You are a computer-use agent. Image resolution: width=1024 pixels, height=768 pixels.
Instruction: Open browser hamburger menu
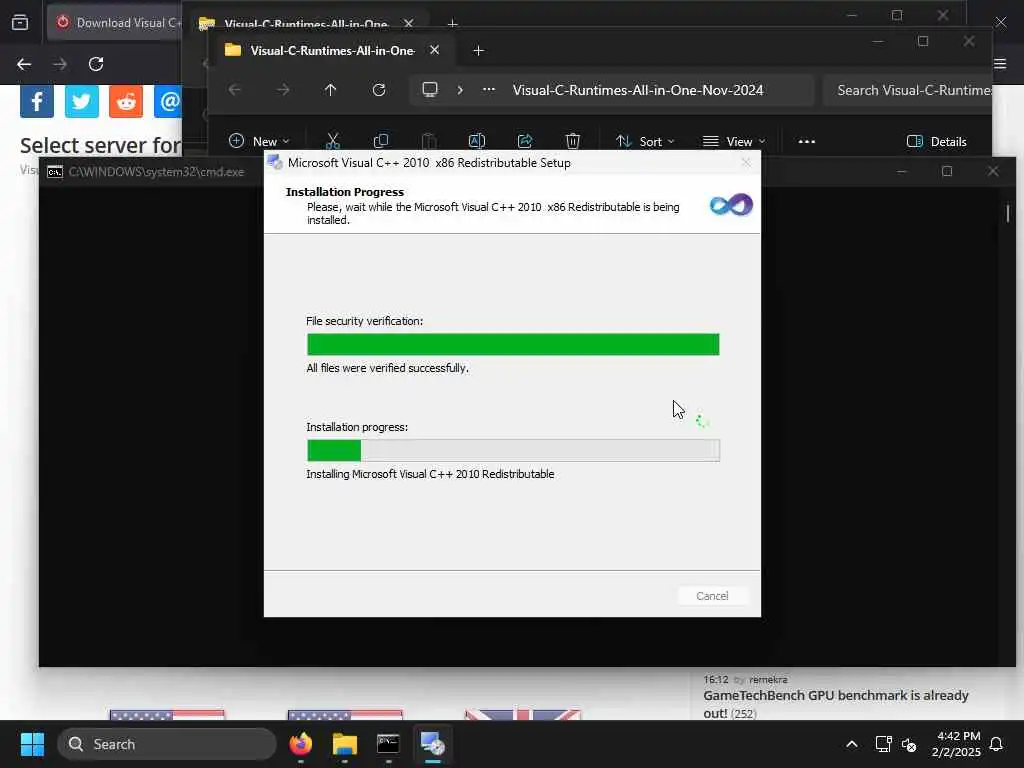[1000, 63]
